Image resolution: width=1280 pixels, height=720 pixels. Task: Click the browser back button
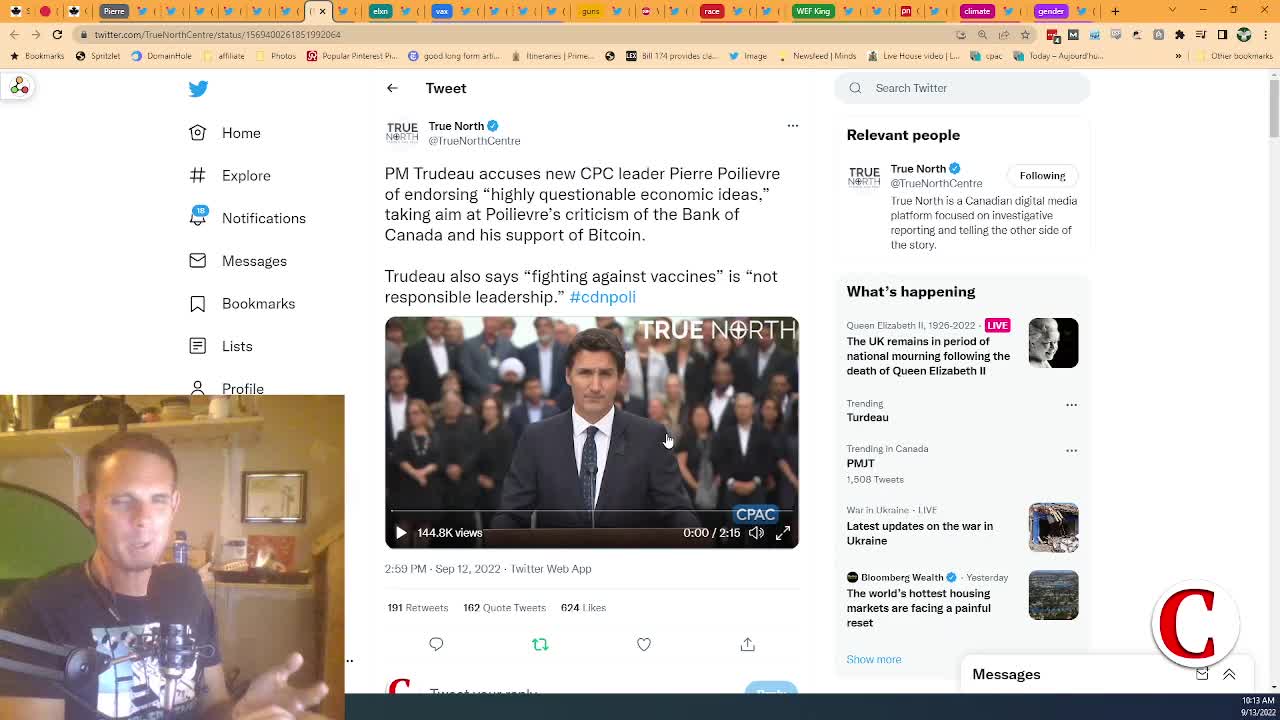(x=14, y=34)
